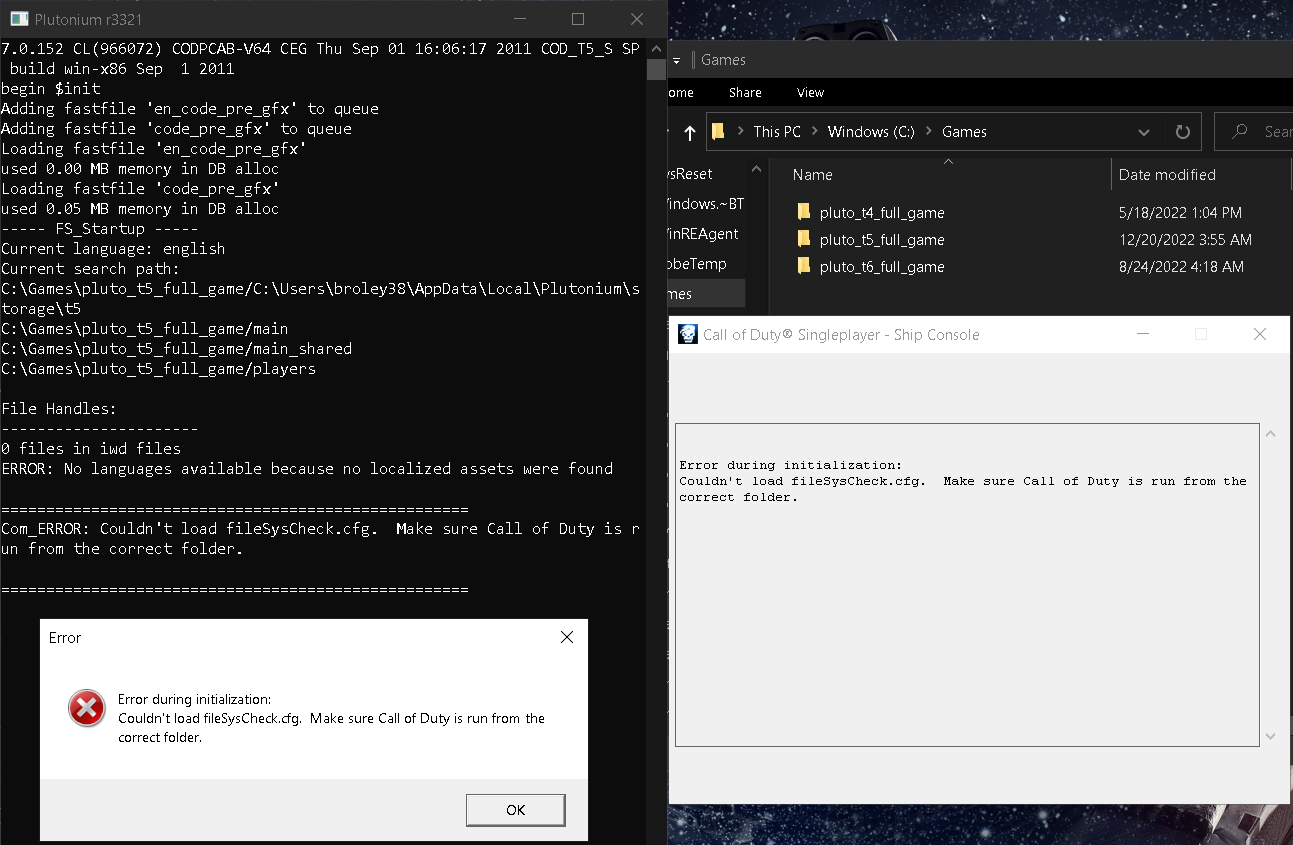Viewport: 1293px width, 845px height.
Task: Select pluto_t6_full_game folder icon
Action: point(803,266)
